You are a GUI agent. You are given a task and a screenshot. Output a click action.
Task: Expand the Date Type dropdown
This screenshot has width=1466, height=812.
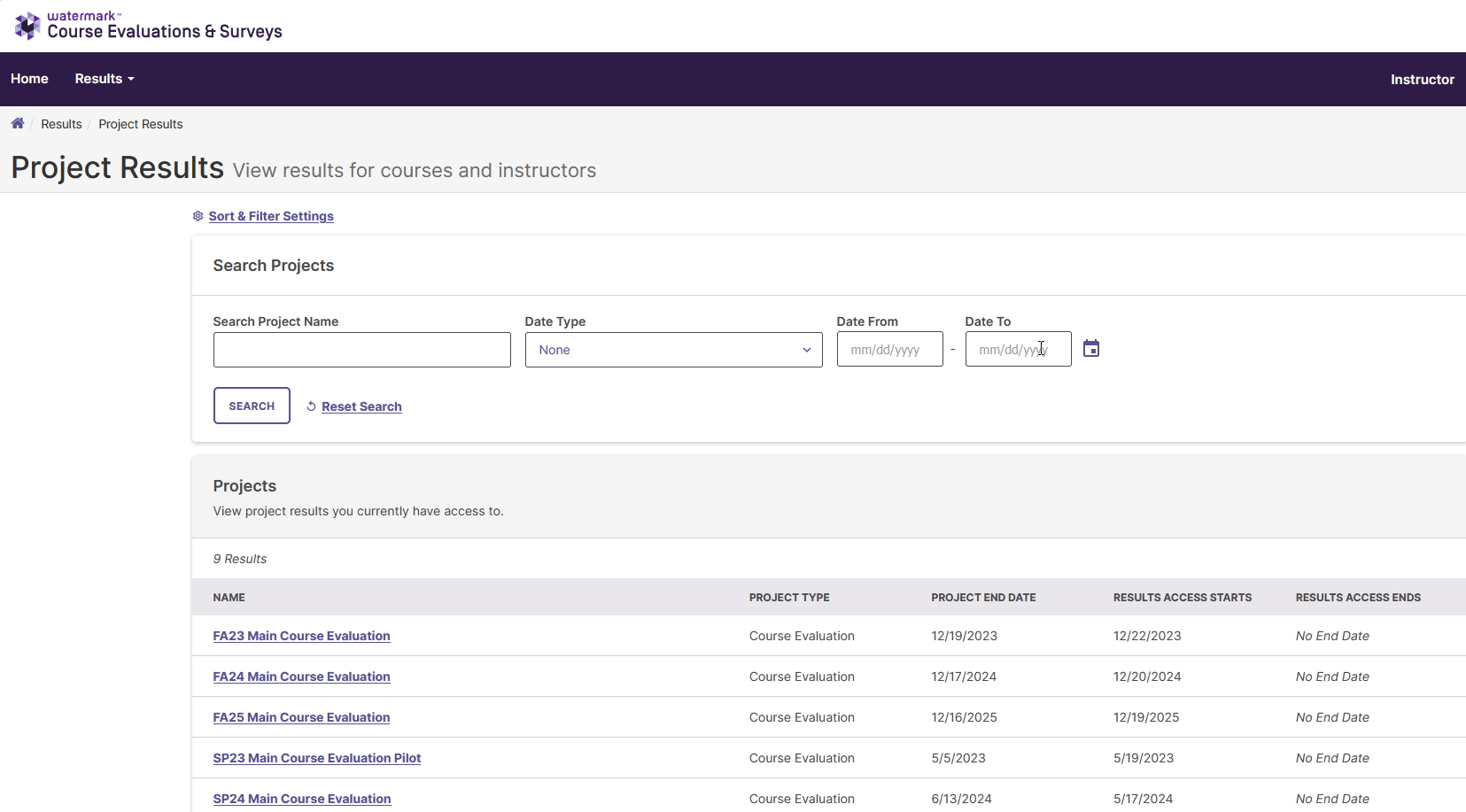(673, 350)
